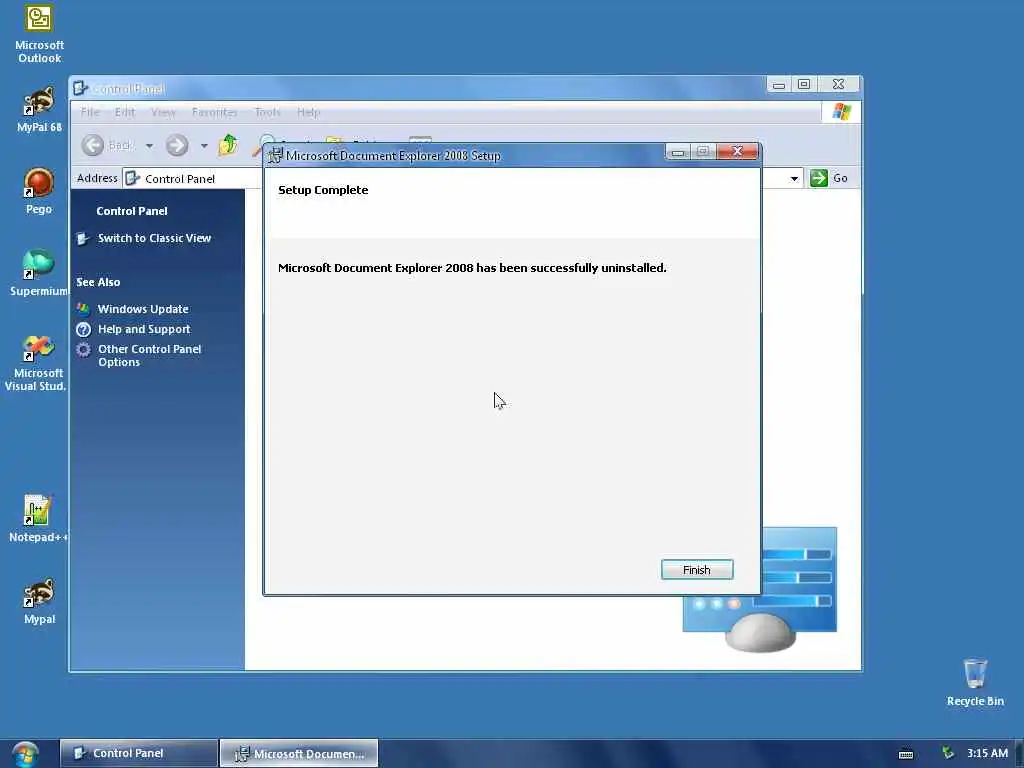Select the Mypal desktop shortcut
The image size is (1024, 768).
click(x=39, y=601)
